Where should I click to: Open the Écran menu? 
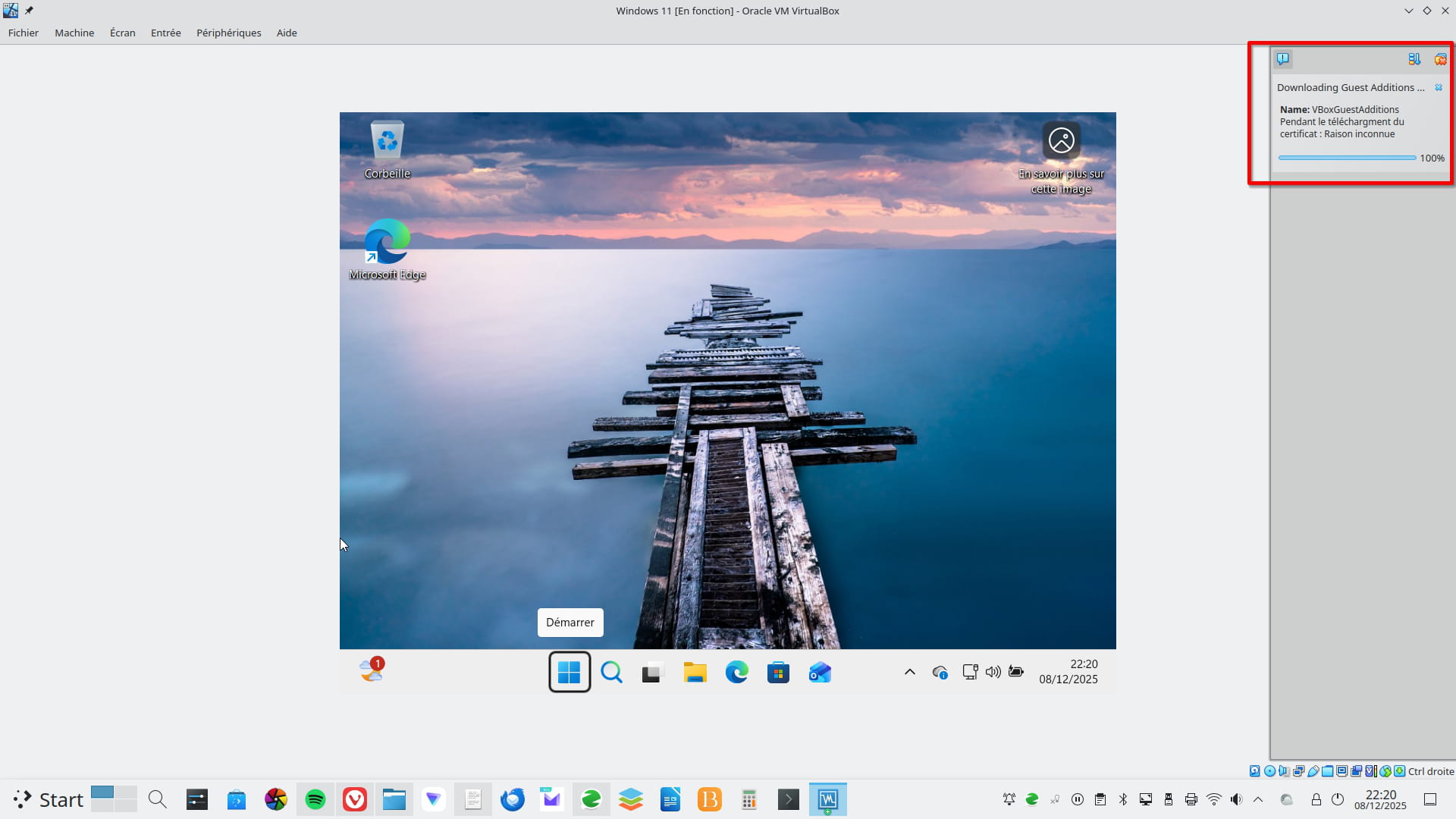click(122, 33)
